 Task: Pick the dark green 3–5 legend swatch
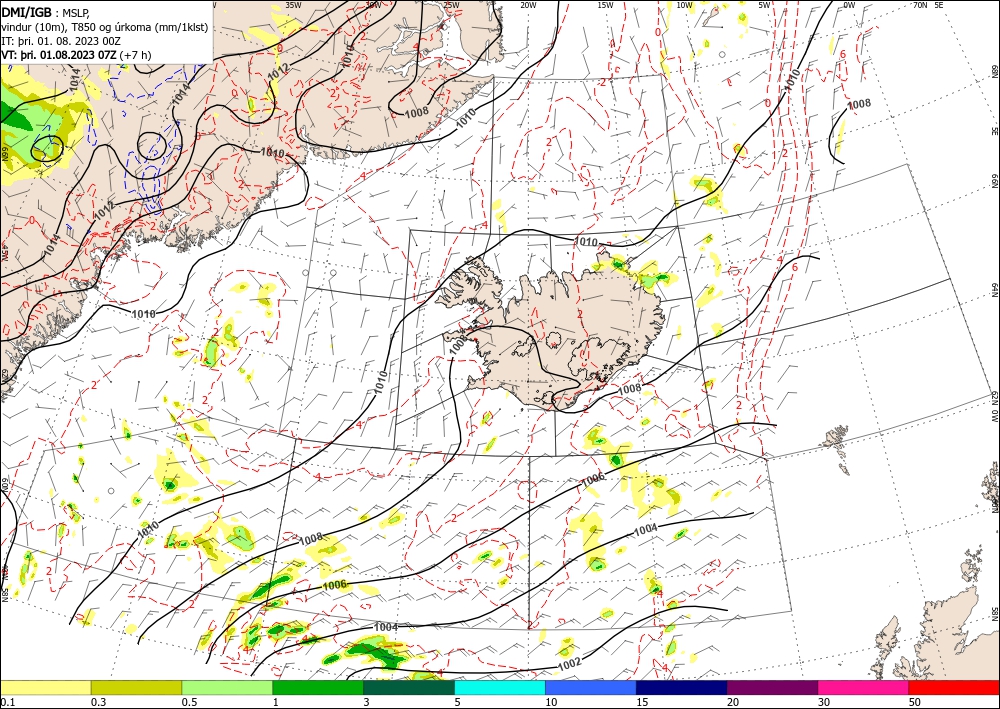[x=409, y=687]
